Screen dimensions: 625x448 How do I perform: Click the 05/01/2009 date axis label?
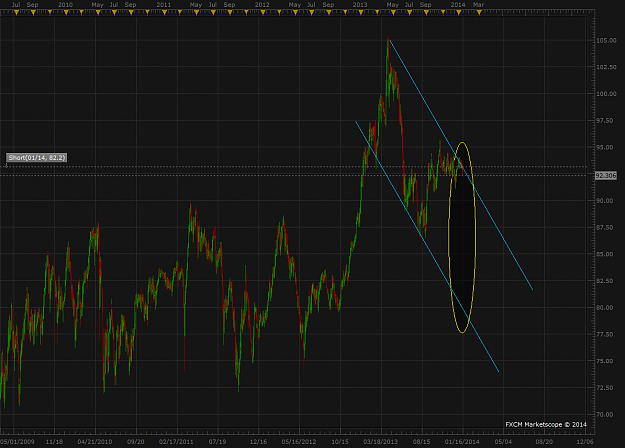17,442
